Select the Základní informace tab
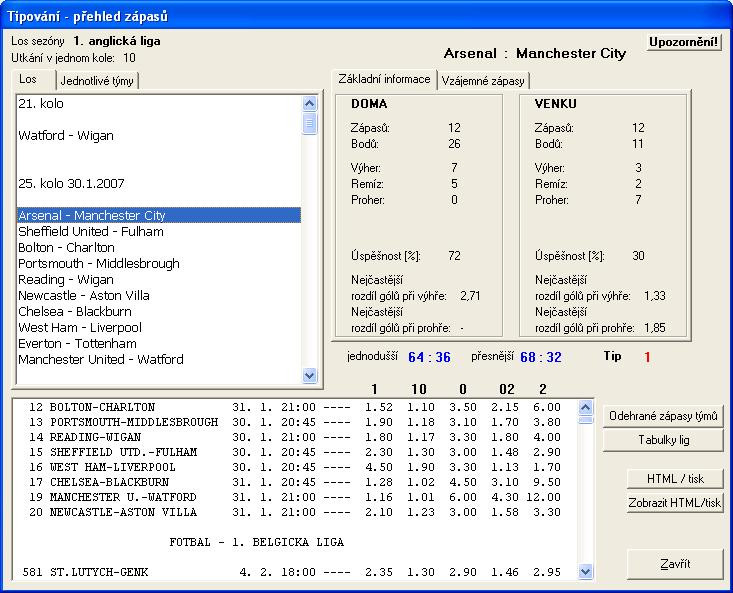This screenshot has height=593, width=733. [384, 79]
